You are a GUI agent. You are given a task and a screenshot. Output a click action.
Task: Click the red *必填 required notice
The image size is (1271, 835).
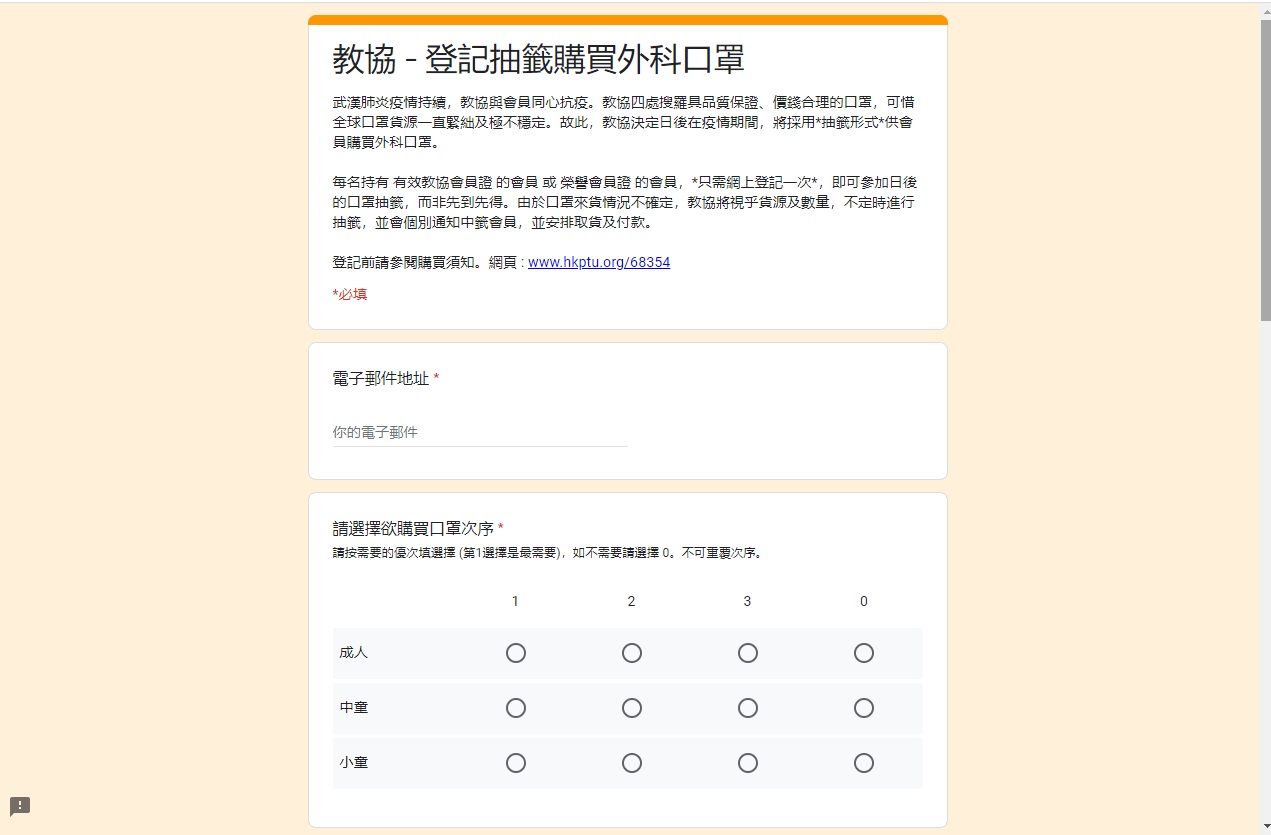[x=349, y=295]
